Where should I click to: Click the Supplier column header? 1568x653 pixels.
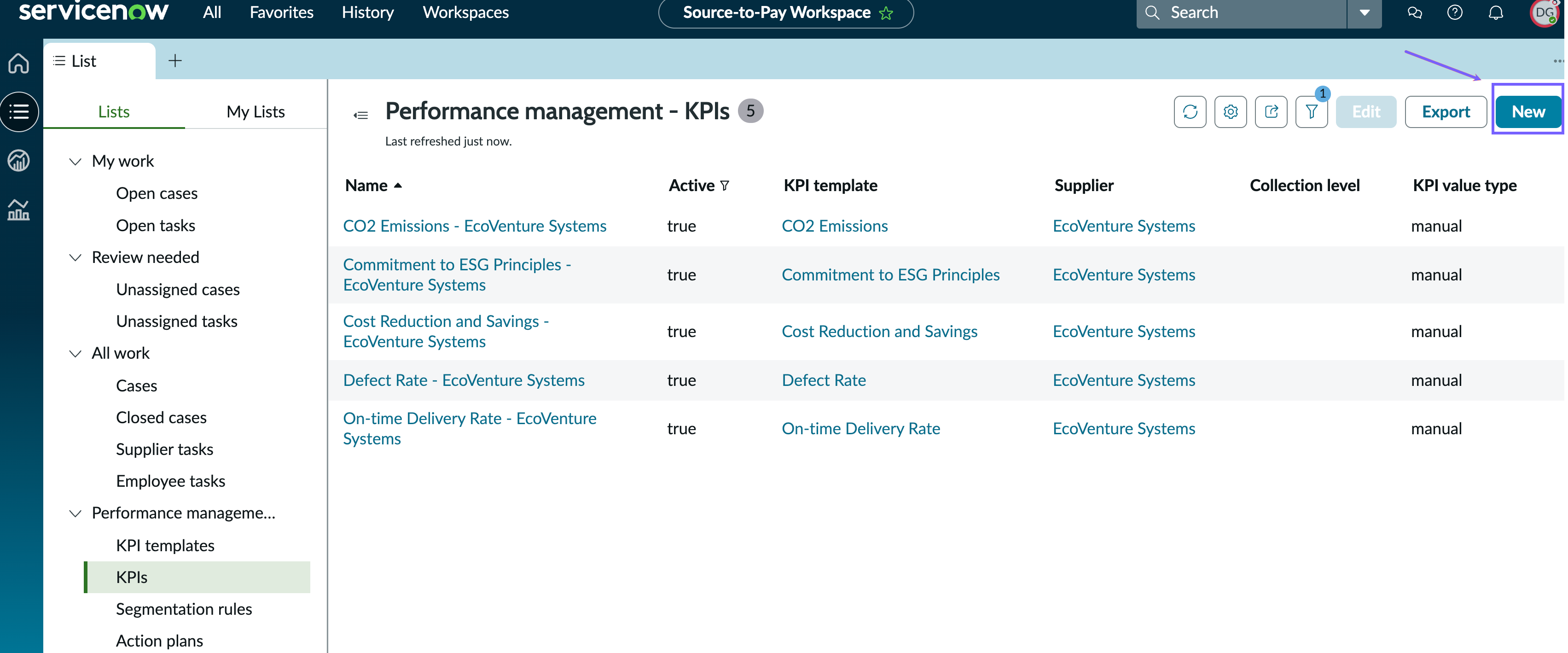(1084, 185)
